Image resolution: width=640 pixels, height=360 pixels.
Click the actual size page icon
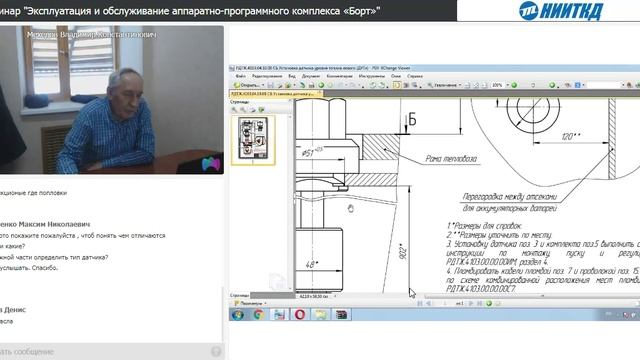(467, 85)
